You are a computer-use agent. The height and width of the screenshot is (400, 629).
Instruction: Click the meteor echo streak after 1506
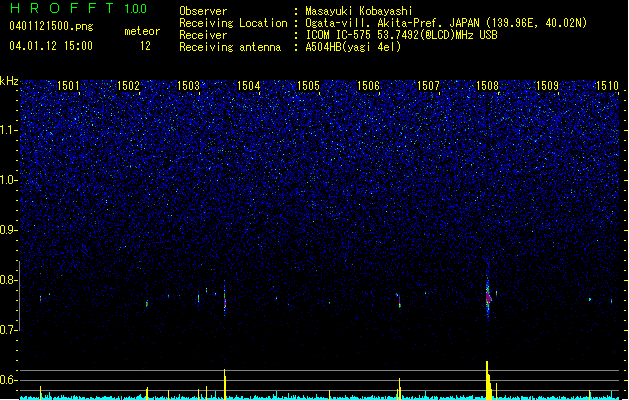pyautogui.click(x=400, y=301)
